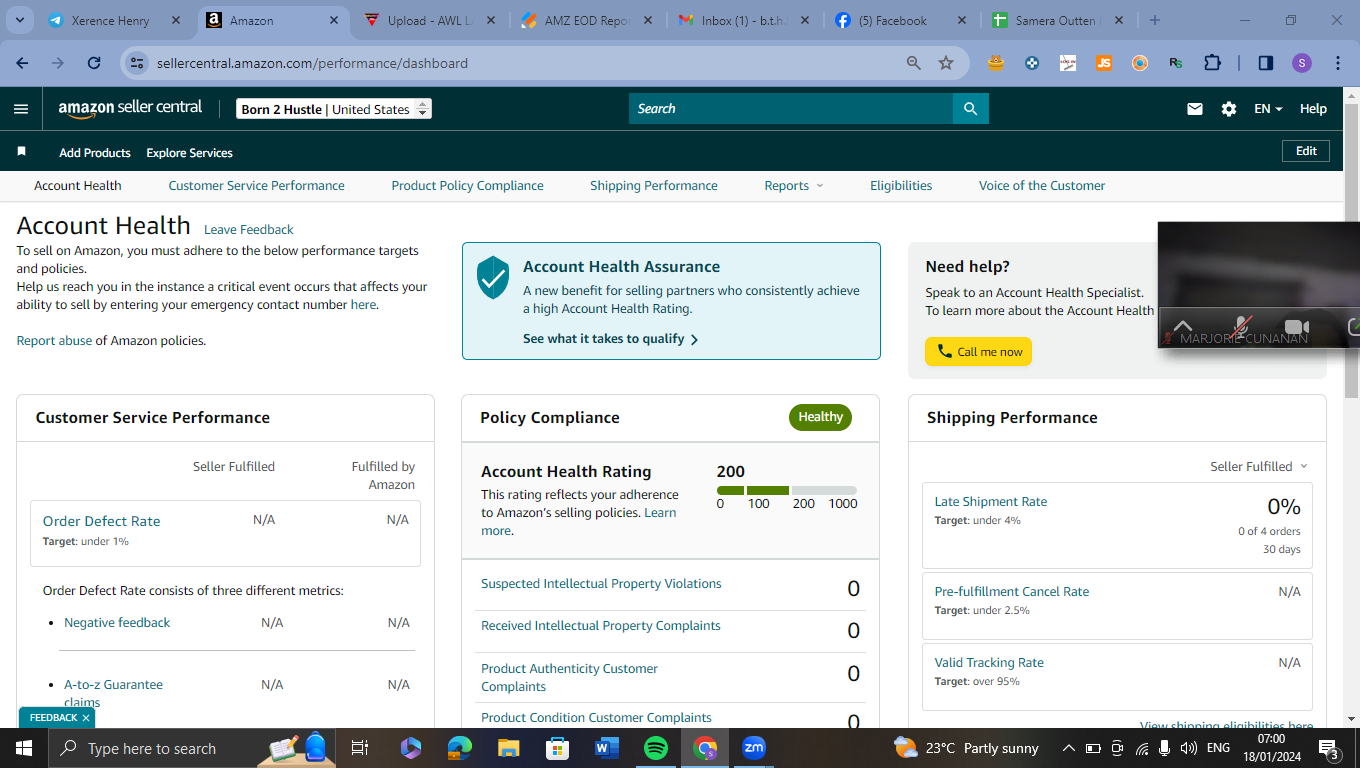Open the Help link in the header
1360x768 pixels.
point(1313,109)
